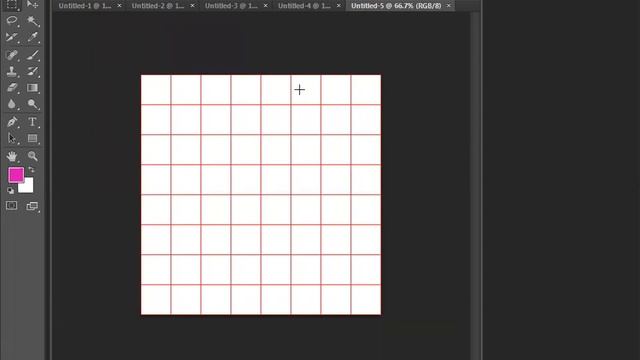Select the Path Selection tool
Image resolution: width=640 pixels, height=360 pixels.
11,138
